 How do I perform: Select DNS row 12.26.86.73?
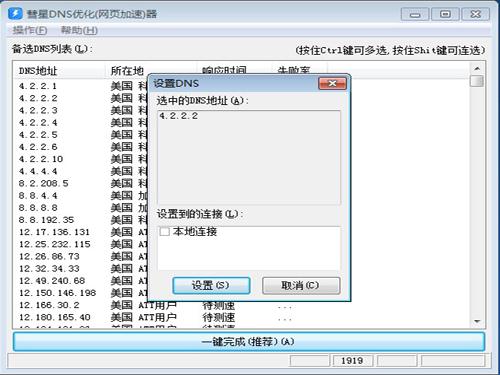coord(49,256)
